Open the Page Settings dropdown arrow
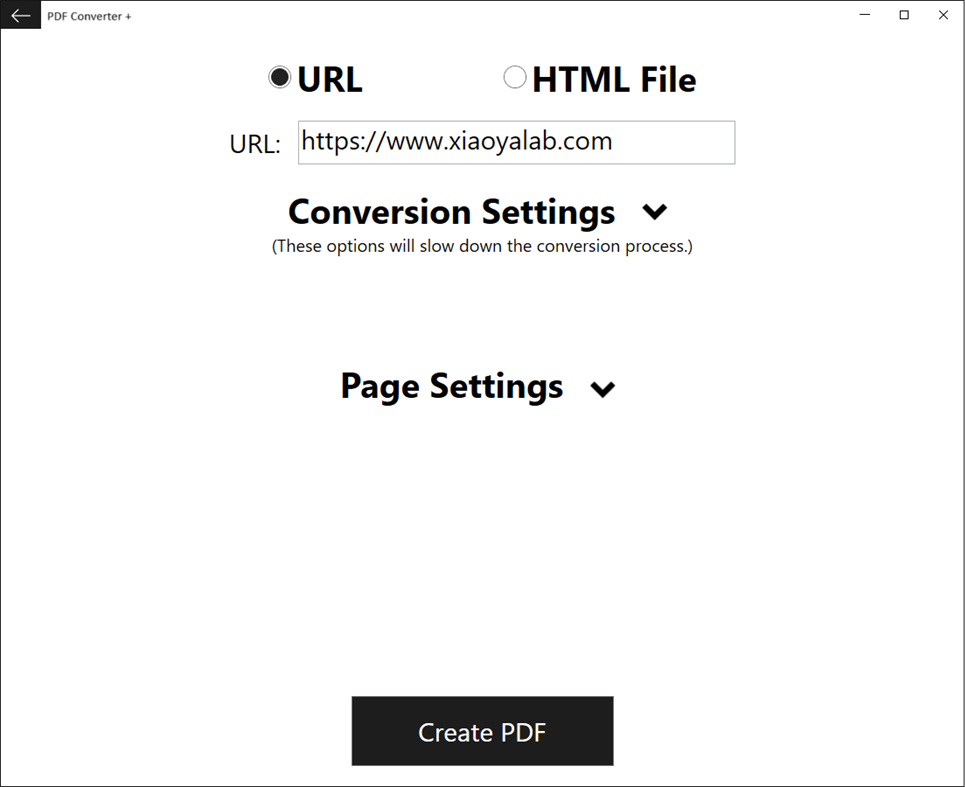 click(x=603, y=388)
